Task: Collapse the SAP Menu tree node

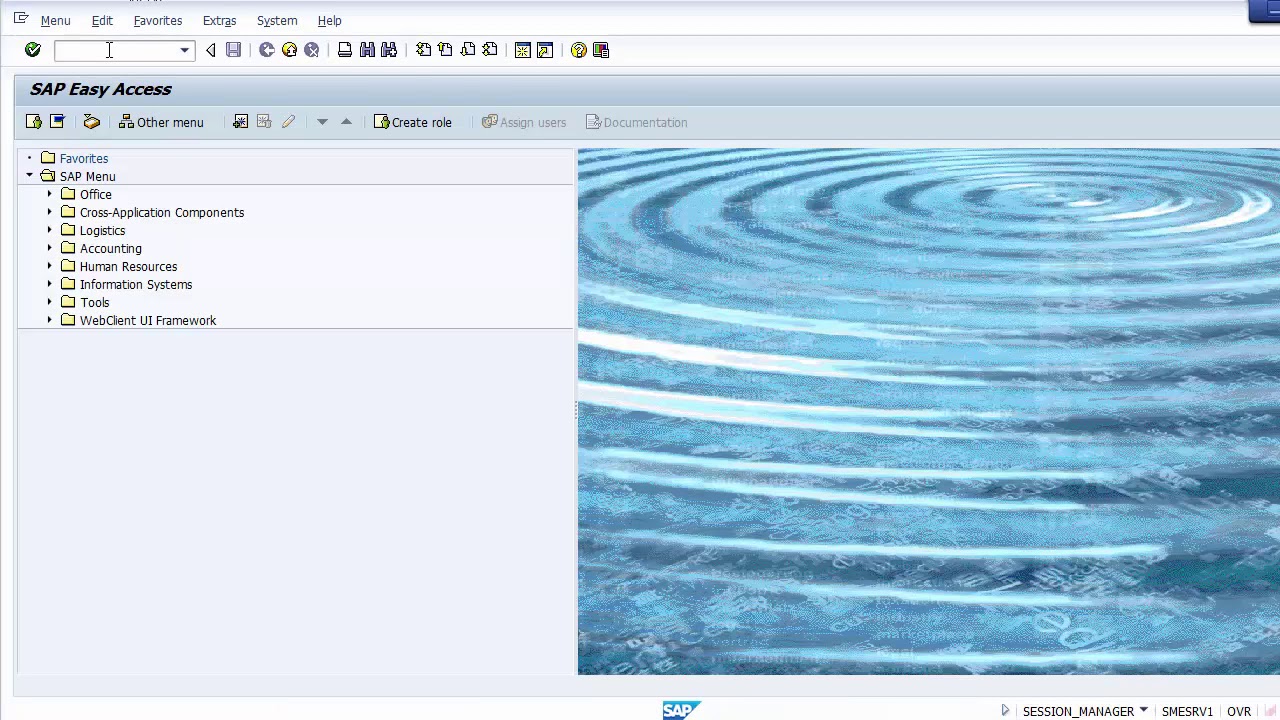Action: pos(29,176)
